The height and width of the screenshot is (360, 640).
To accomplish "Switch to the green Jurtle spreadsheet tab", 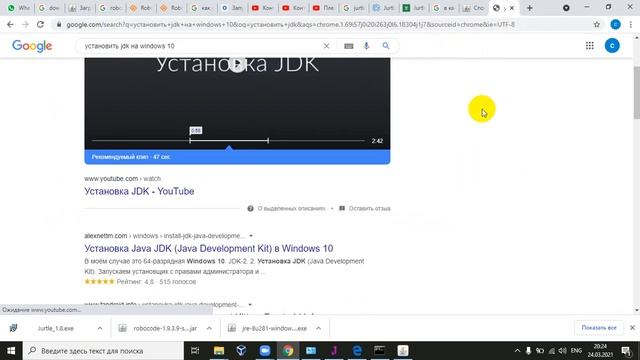I will point(413,8).
